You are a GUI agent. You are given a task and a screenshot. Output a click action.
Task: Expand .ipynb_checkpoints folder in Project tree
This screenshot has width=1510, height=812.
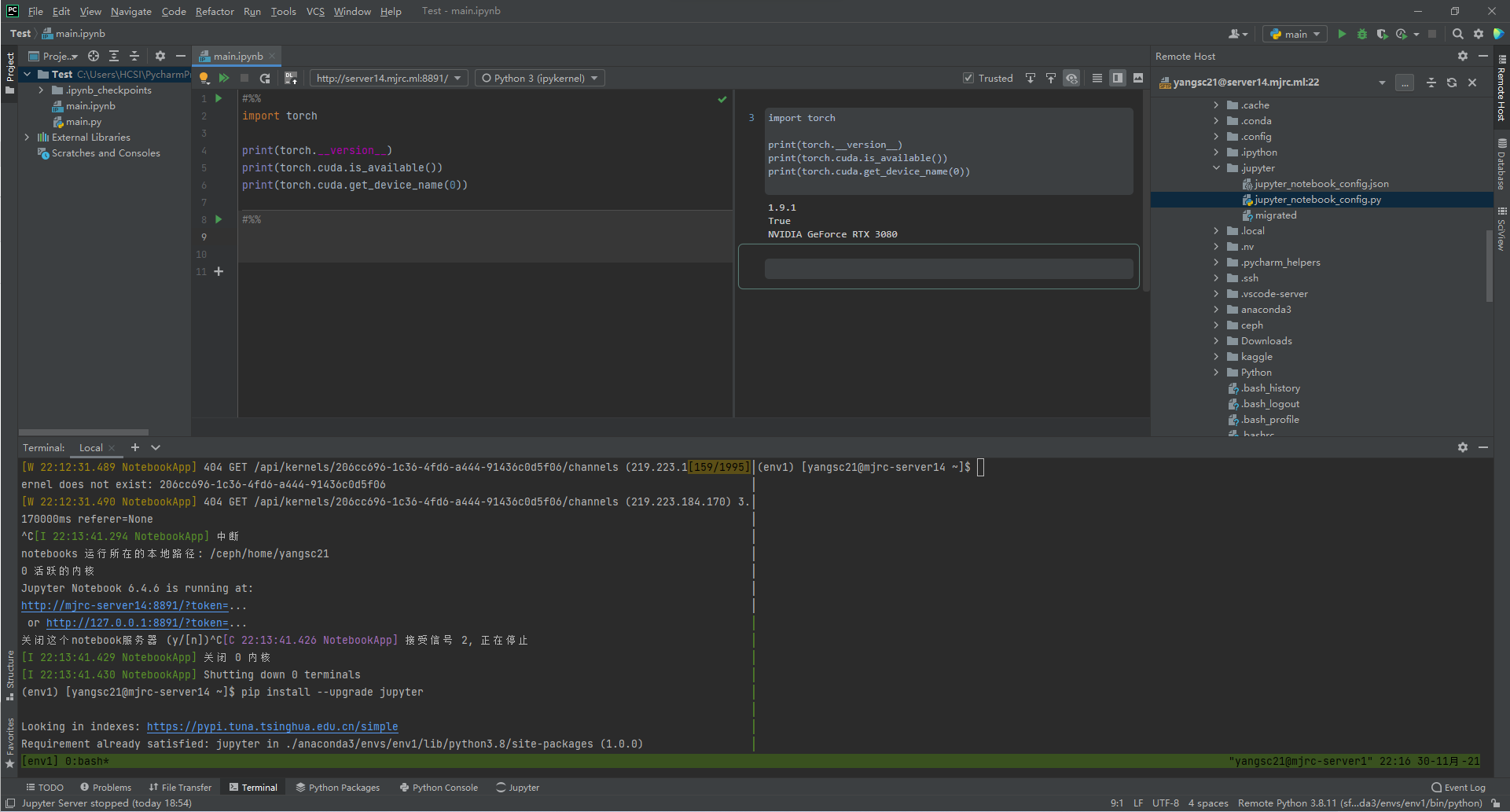point(41,90)
